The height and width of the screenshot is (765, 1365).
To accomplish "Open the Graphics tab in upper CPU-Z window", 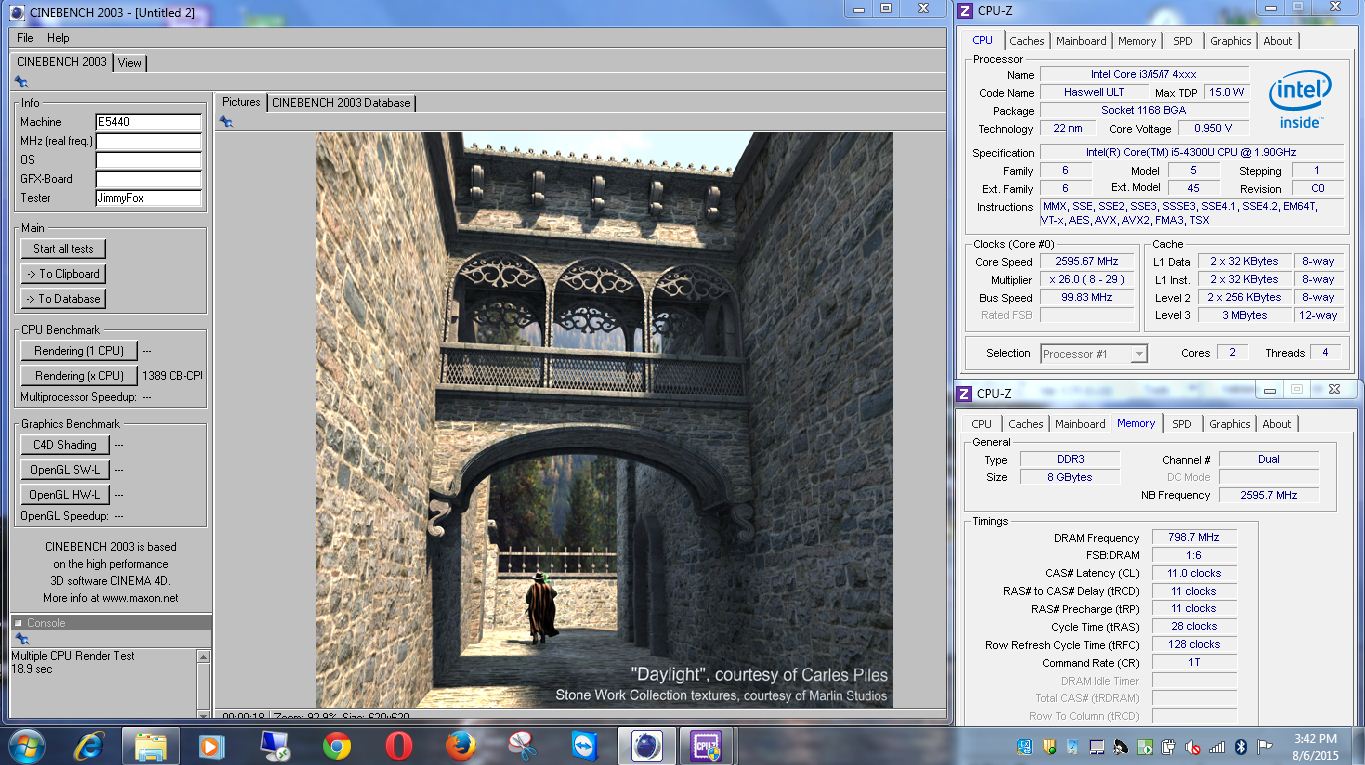I will click(1230, 41).
